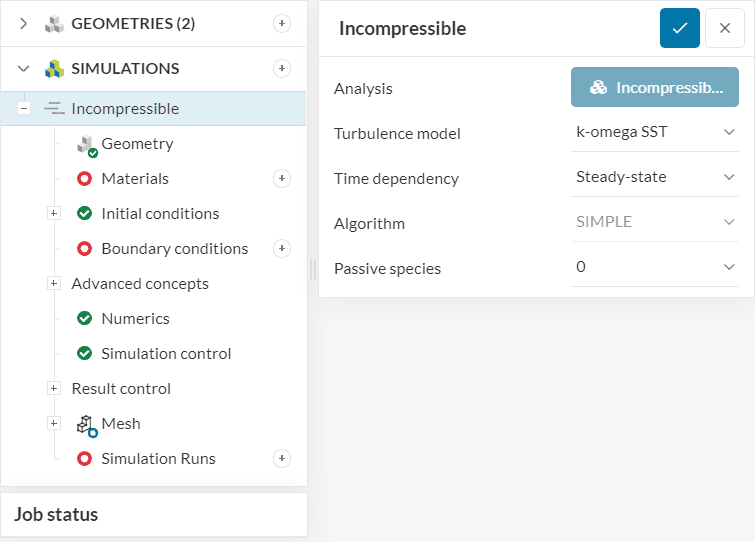The image size is (755, 542).
Task: Click the plus icon next to Geometries
Action: pyautogui.click(x=282, y=23)
